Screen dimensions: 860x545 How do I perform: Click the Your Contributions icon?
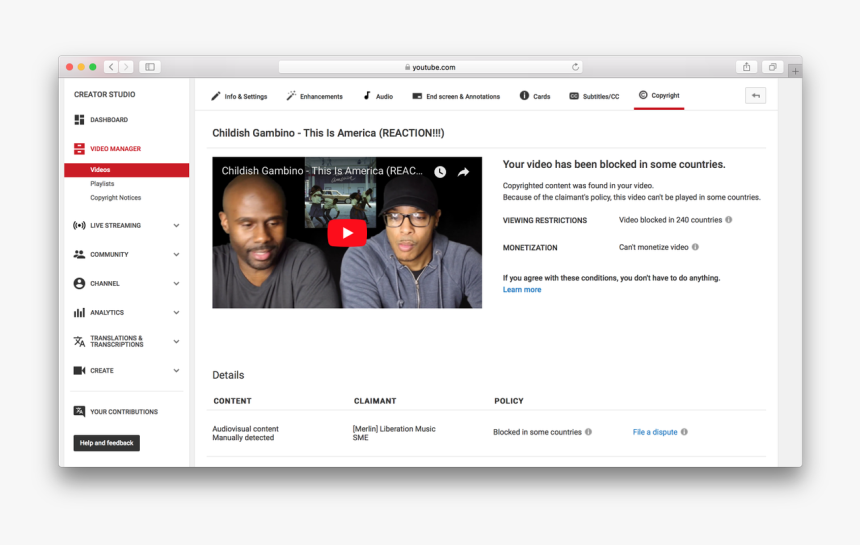point(79,411)
